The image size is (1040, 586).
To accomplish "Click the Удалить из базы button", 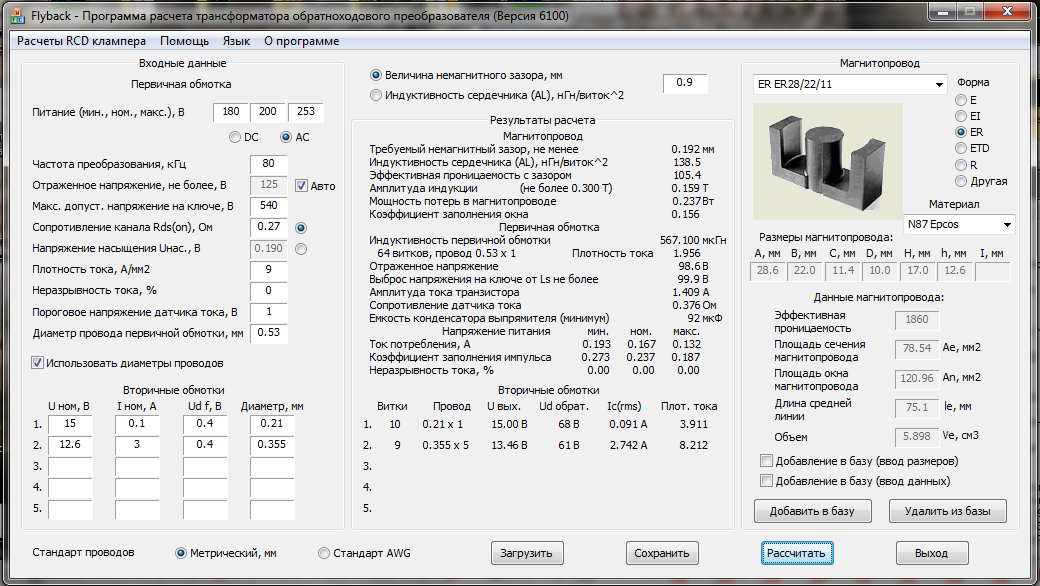I will point(947,511).
